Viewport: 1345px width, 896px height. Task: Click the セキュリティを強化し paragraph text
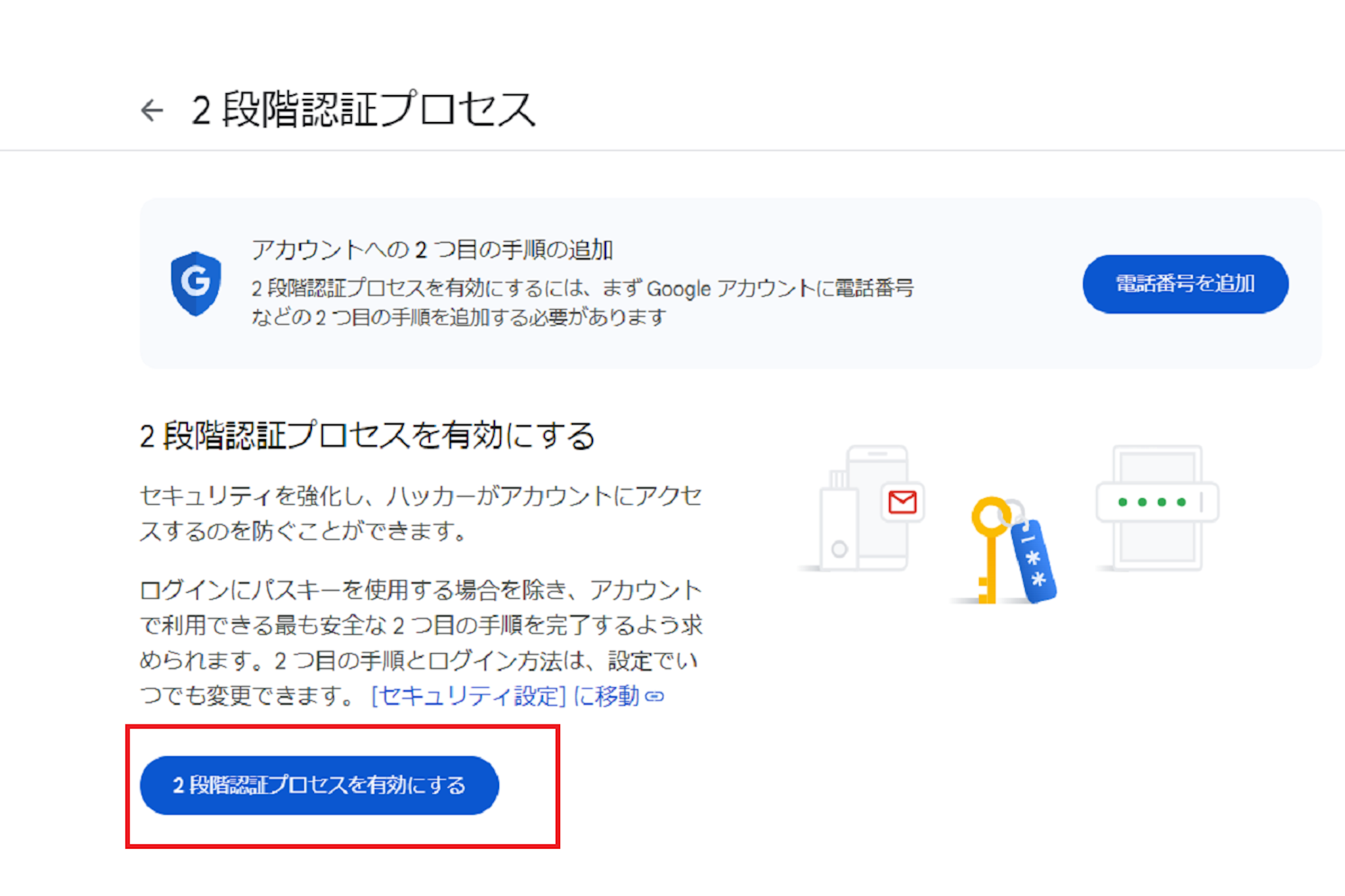click(420, 513)
